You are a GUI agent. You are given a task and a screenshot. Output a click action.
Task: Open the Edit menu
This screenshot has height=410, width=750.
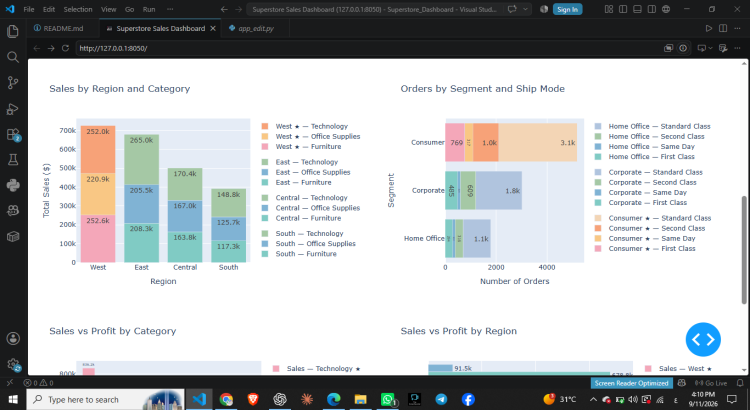click(49, 9)
